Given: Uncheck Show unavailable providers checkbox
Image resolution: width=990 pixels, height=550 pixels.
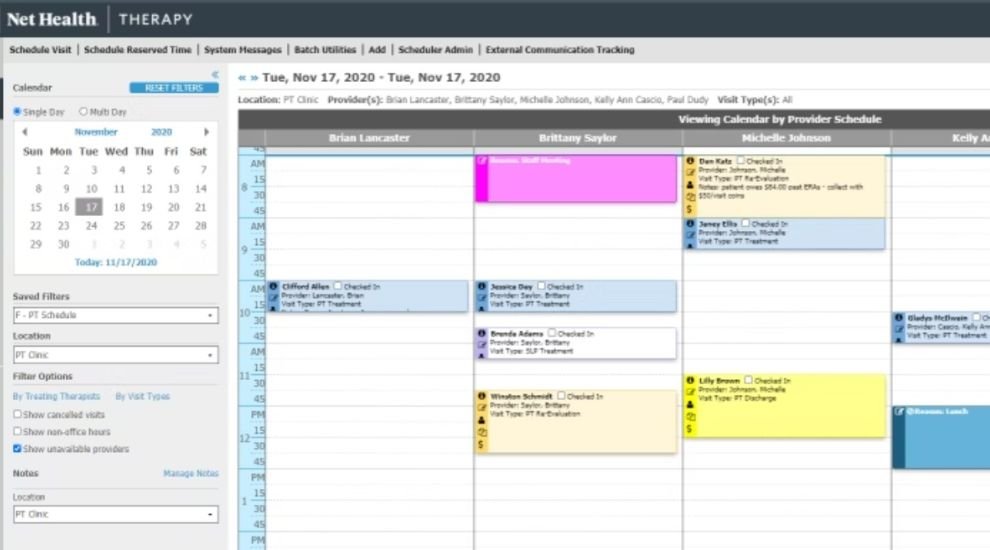Looking at the screenshot, I should point(17,448).
